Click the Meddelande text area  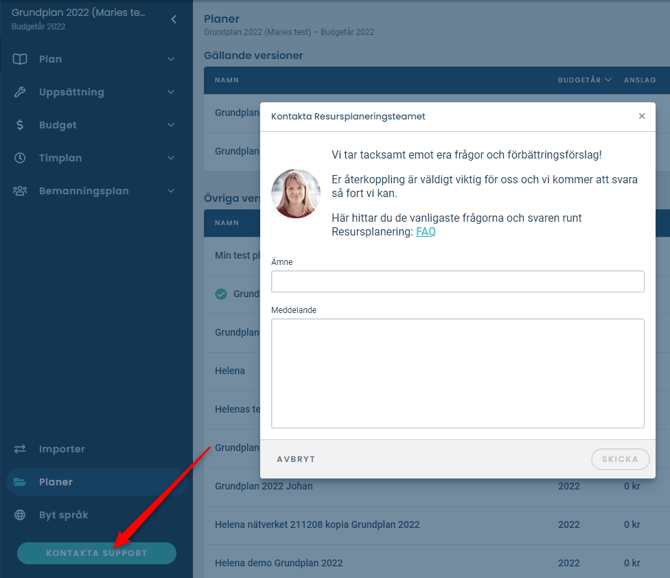tap(458, 373)
